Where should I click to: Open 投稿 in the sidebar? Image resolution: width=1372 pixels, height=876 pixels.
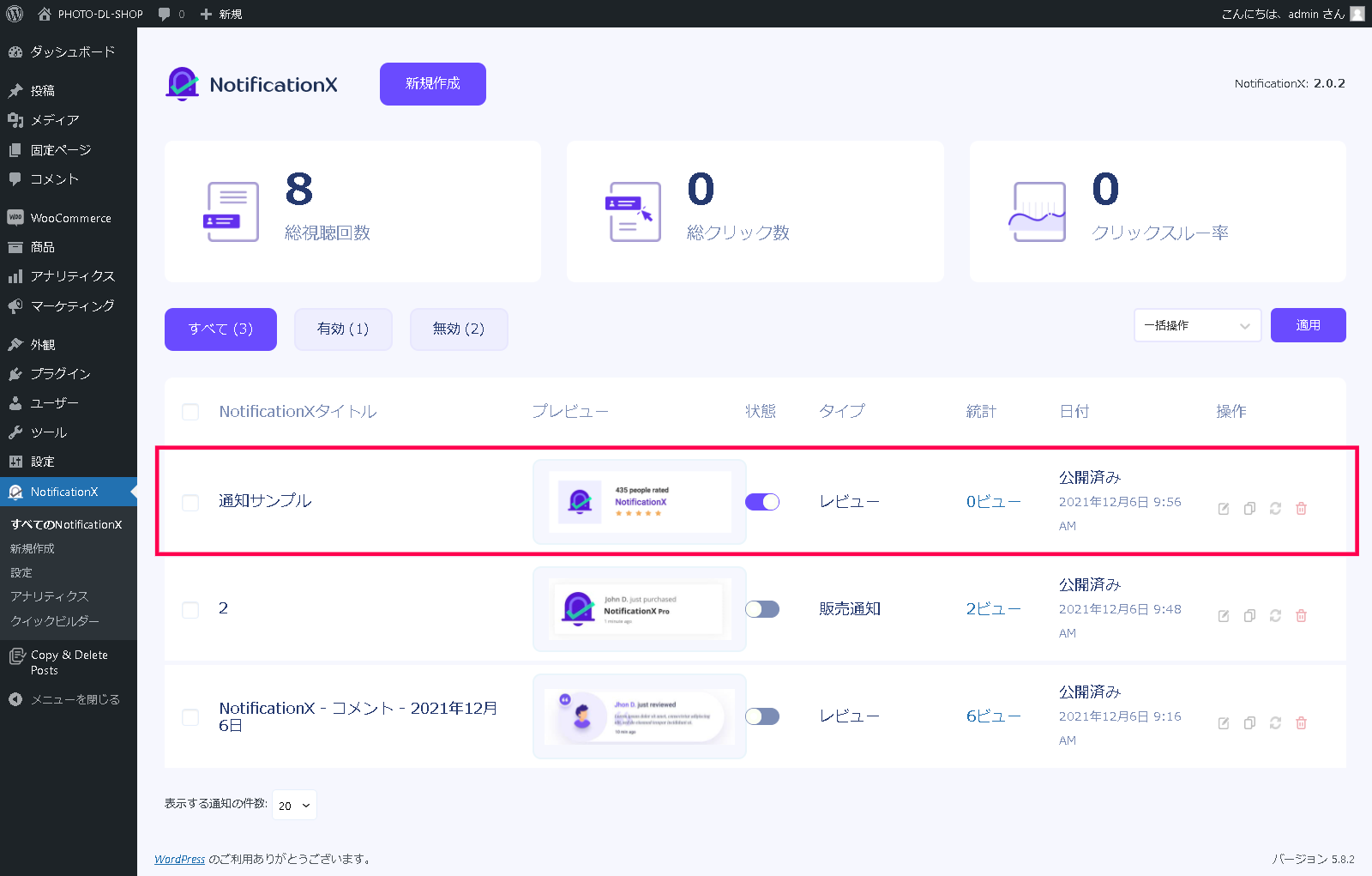pyautogui.click(x=69, y=90)
